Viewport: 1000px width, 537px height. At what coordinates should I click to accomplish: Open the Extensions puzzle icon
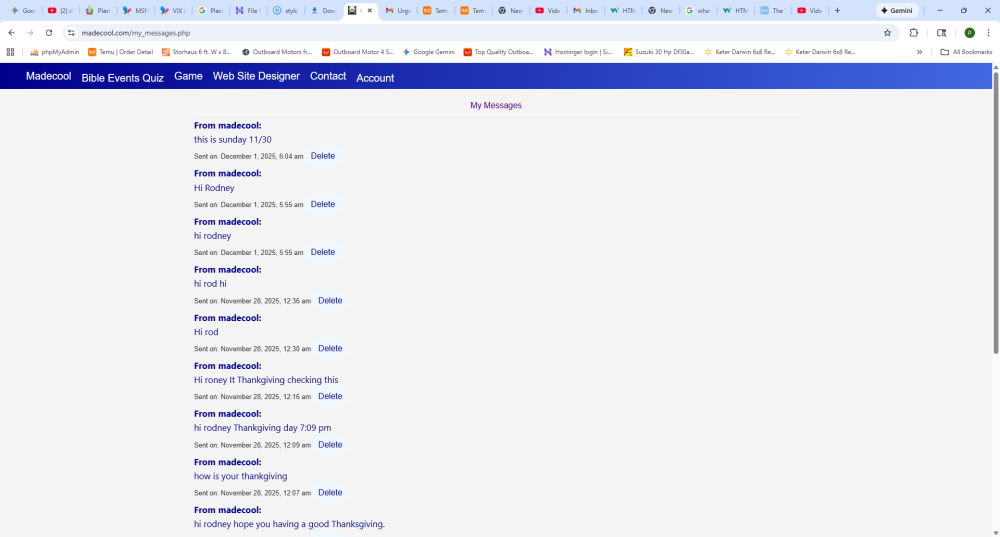coord(914,32)
